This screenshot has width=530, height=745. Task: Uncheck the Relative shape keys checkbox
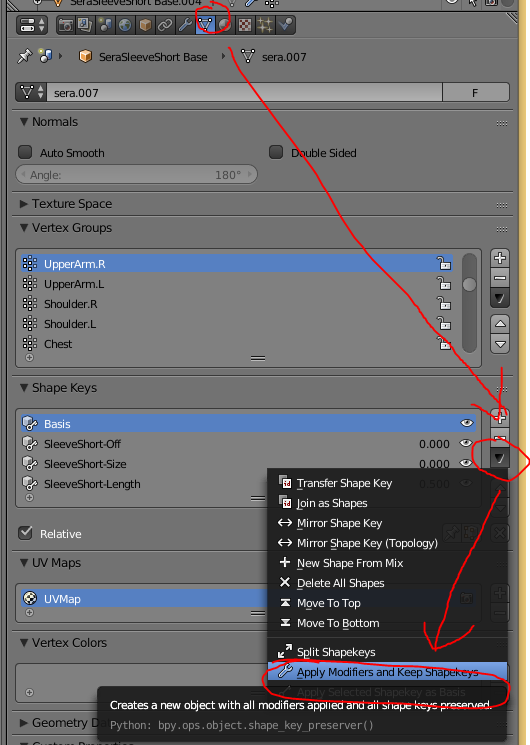coord(25,533)
